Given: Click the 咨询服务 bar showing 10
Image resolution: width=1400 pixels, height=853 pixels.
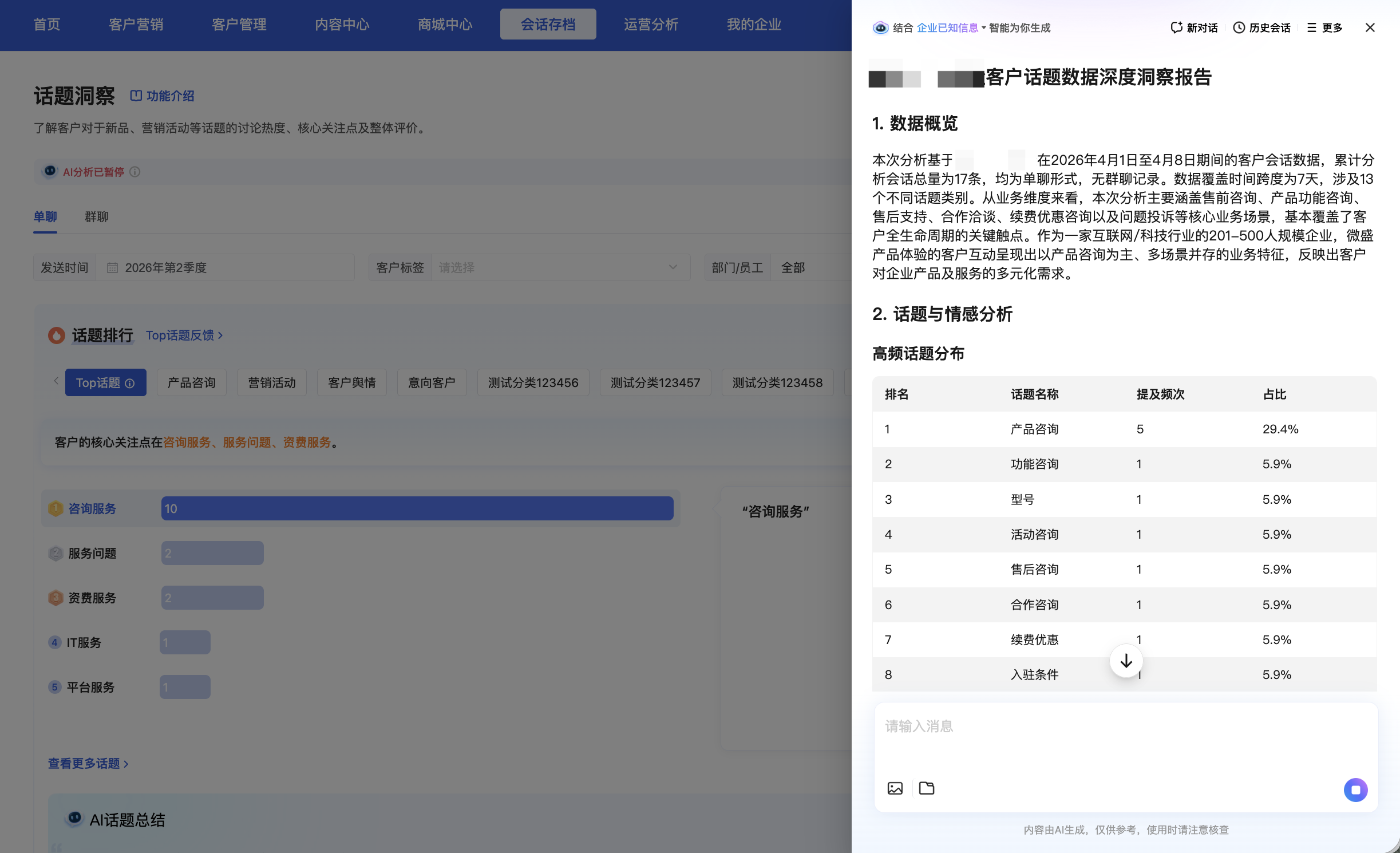Looking at the screenshot, I should point(417,508).
